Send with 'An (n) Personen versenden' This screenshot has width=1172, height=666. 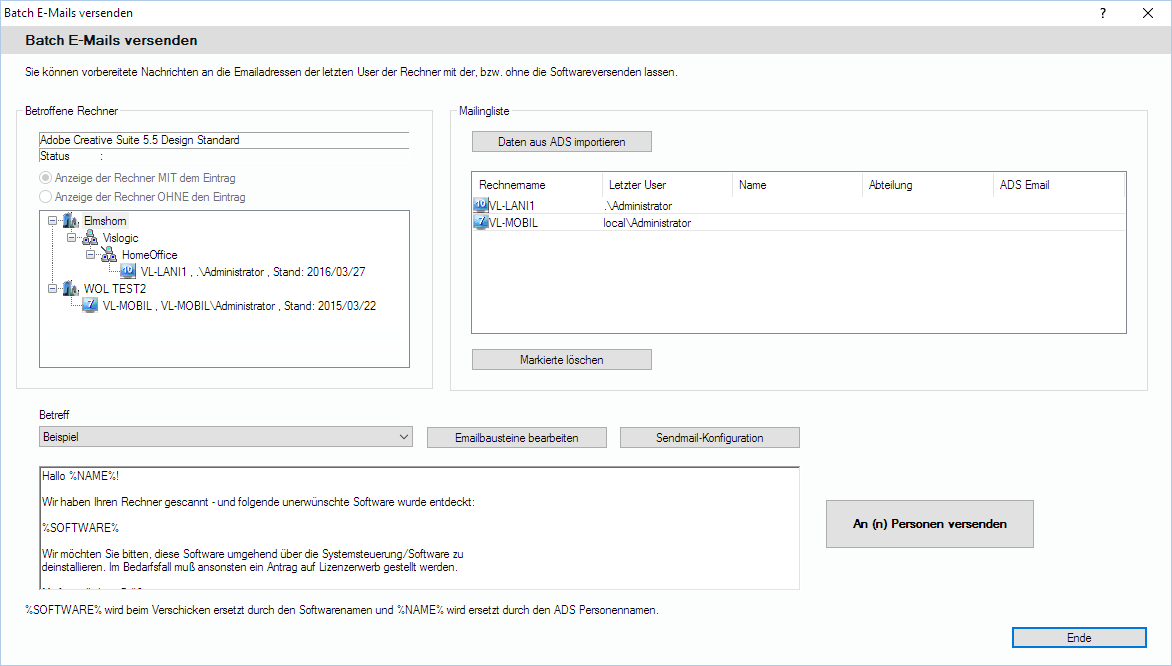coord(930,524)
